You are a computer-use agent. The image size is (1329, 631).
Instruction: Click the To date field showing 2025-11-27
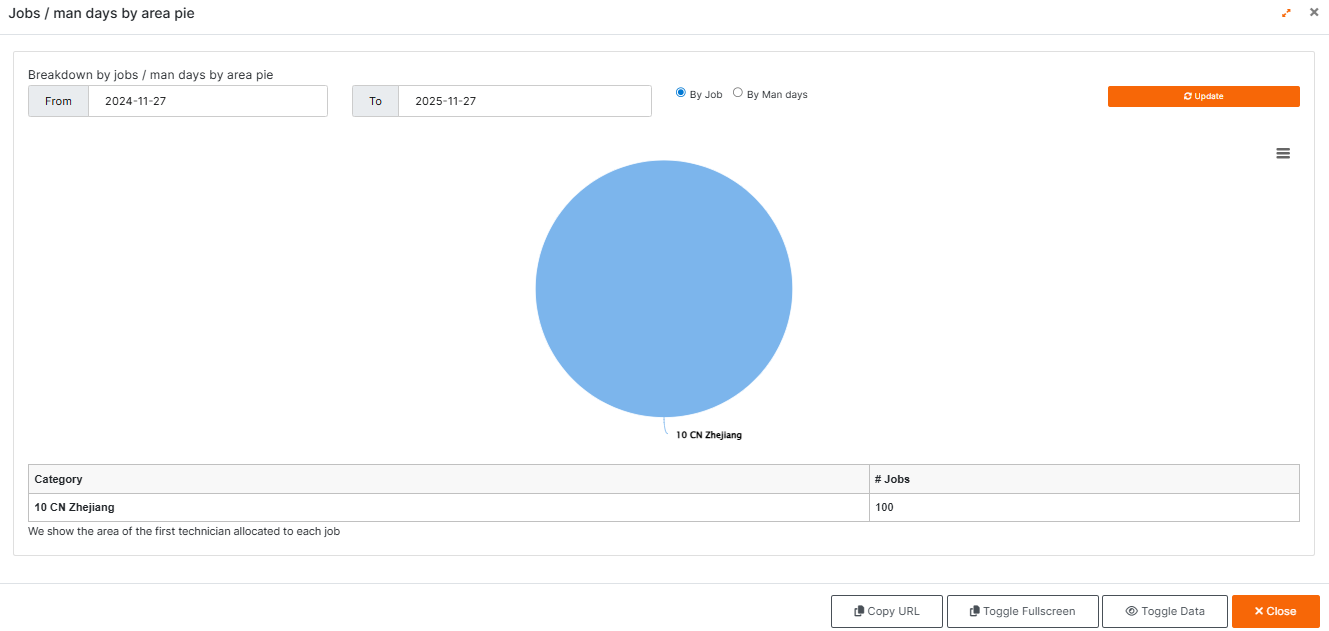click(x=524, y=101)
